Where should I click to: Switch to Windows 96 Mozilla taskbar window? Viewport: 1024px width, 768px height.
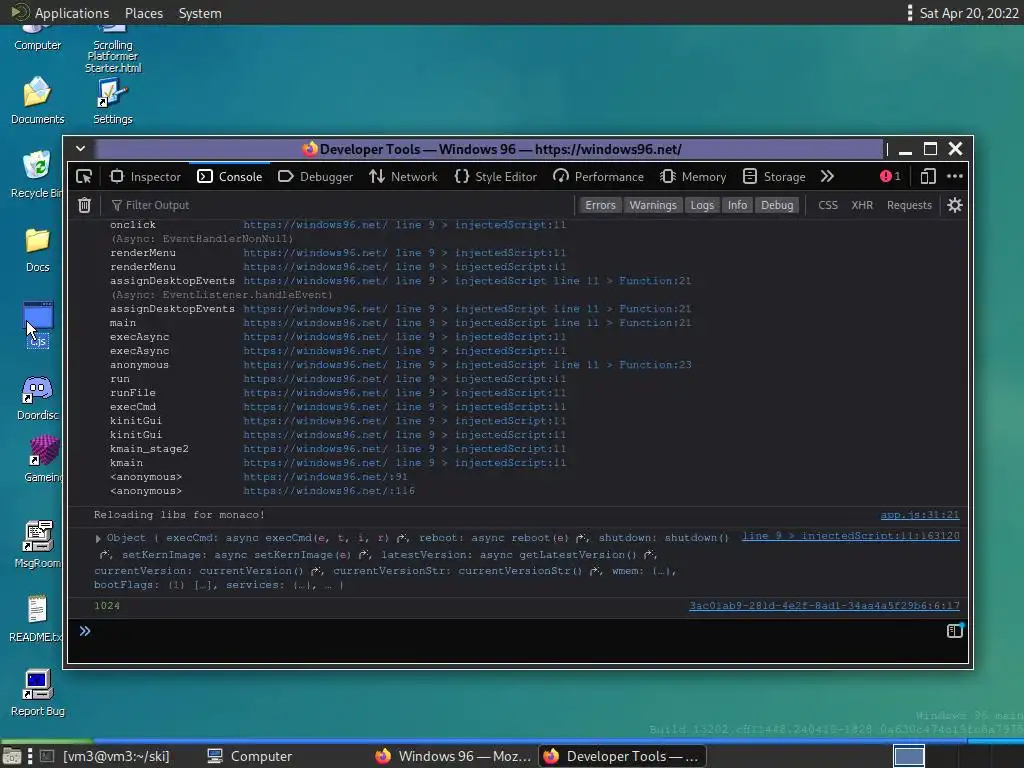coord(453,756)
